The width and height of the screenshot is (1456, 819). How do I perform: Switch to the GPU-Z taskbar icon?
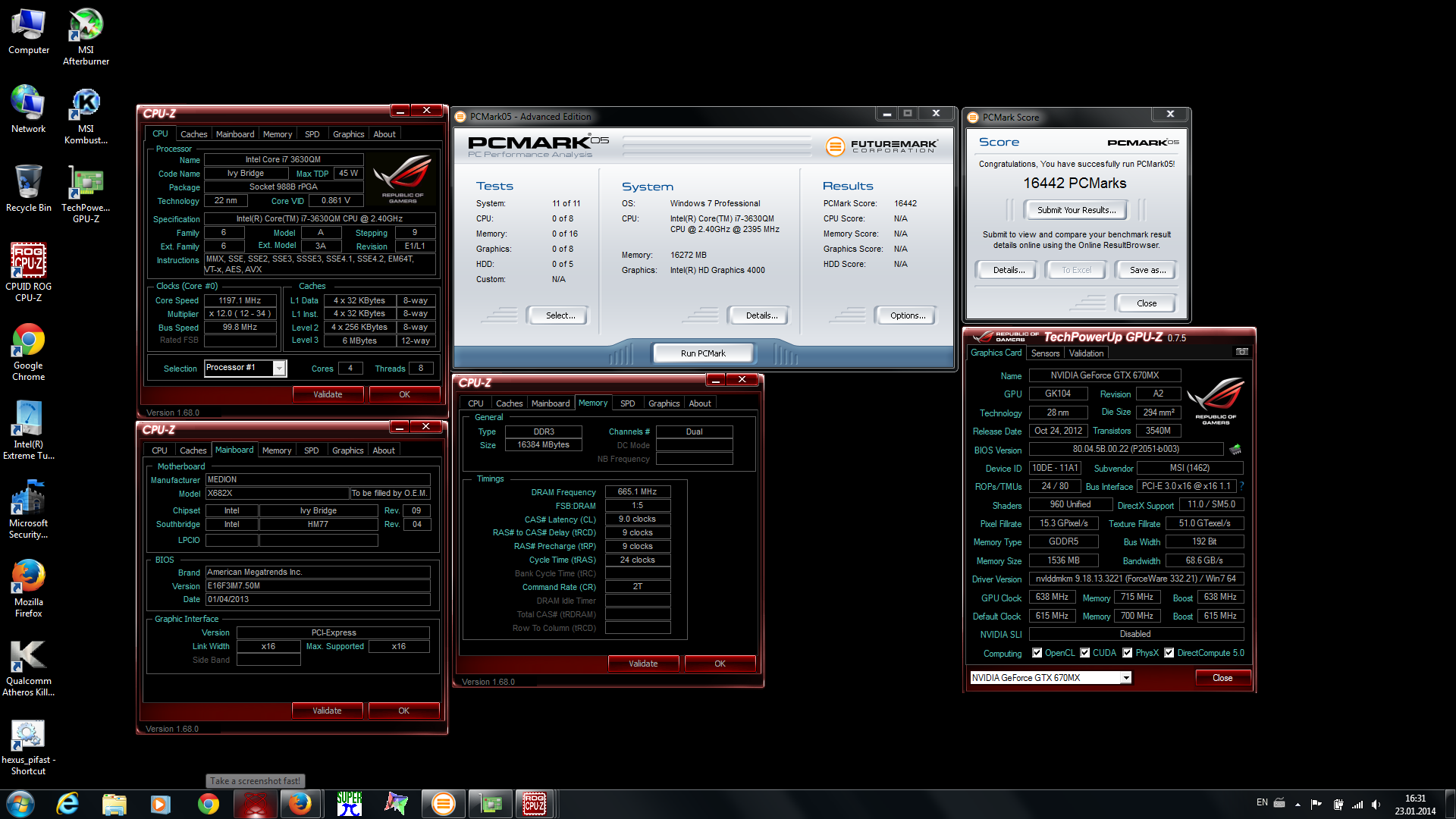[x=490, y=804]
